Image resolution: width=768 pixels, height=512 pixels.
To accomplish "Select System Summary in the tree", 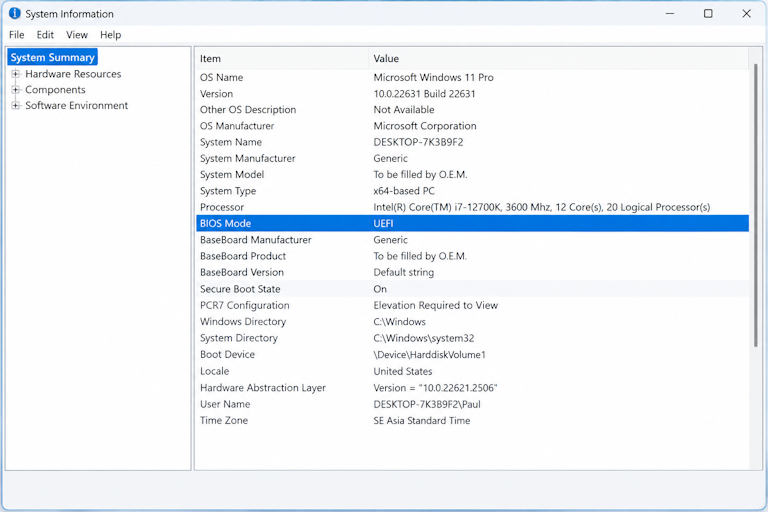I will 52,57.
